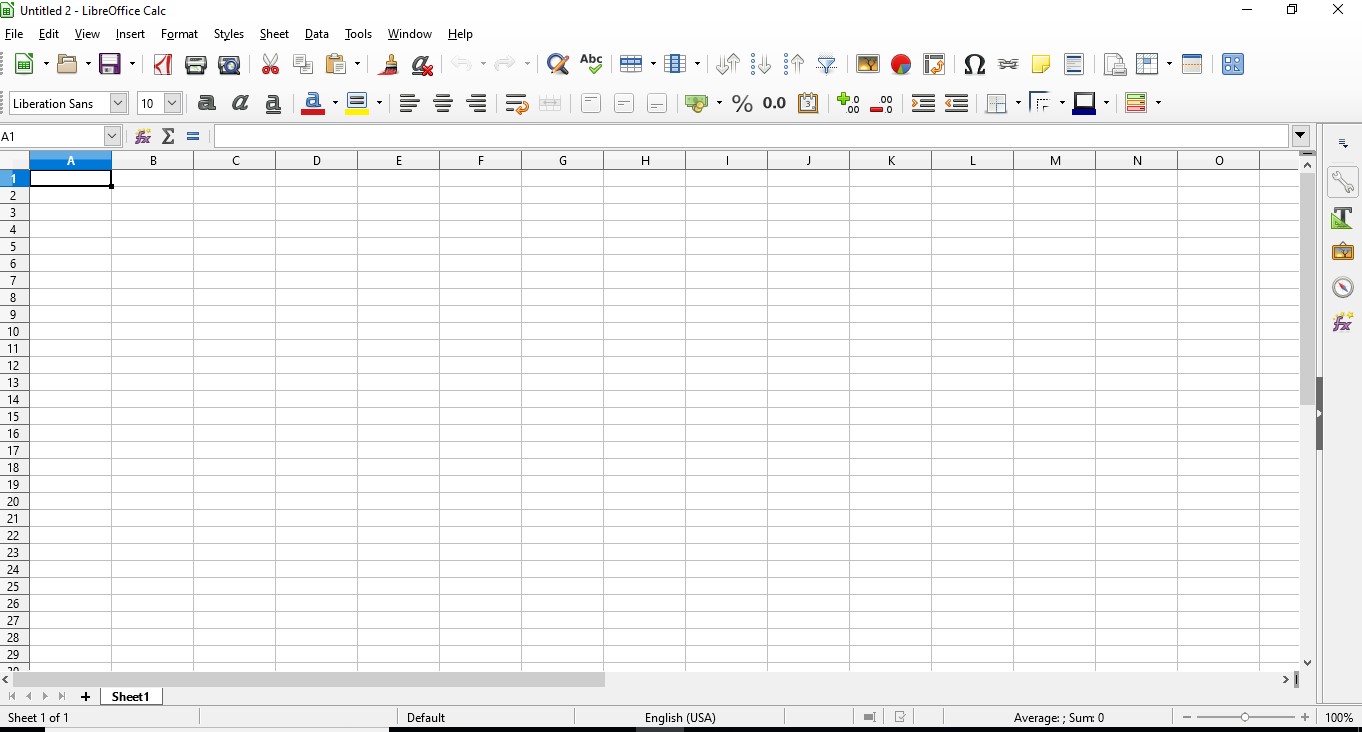The height and width of the screenshot is (732, 1362).
Task: Insert a comment note
Action: pyautogui.click(x=1041, y=64)
